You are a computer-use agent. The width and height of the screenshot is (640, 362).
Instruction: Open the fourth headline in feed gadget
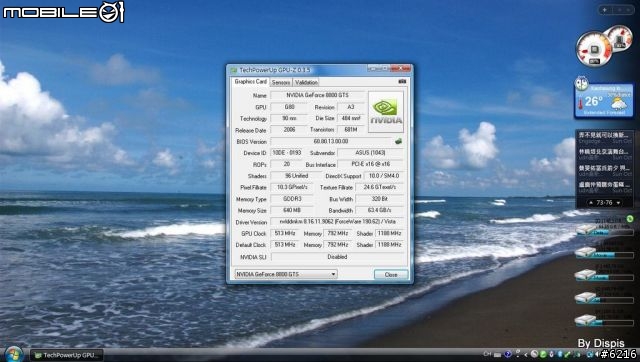[x=604, y=187]
